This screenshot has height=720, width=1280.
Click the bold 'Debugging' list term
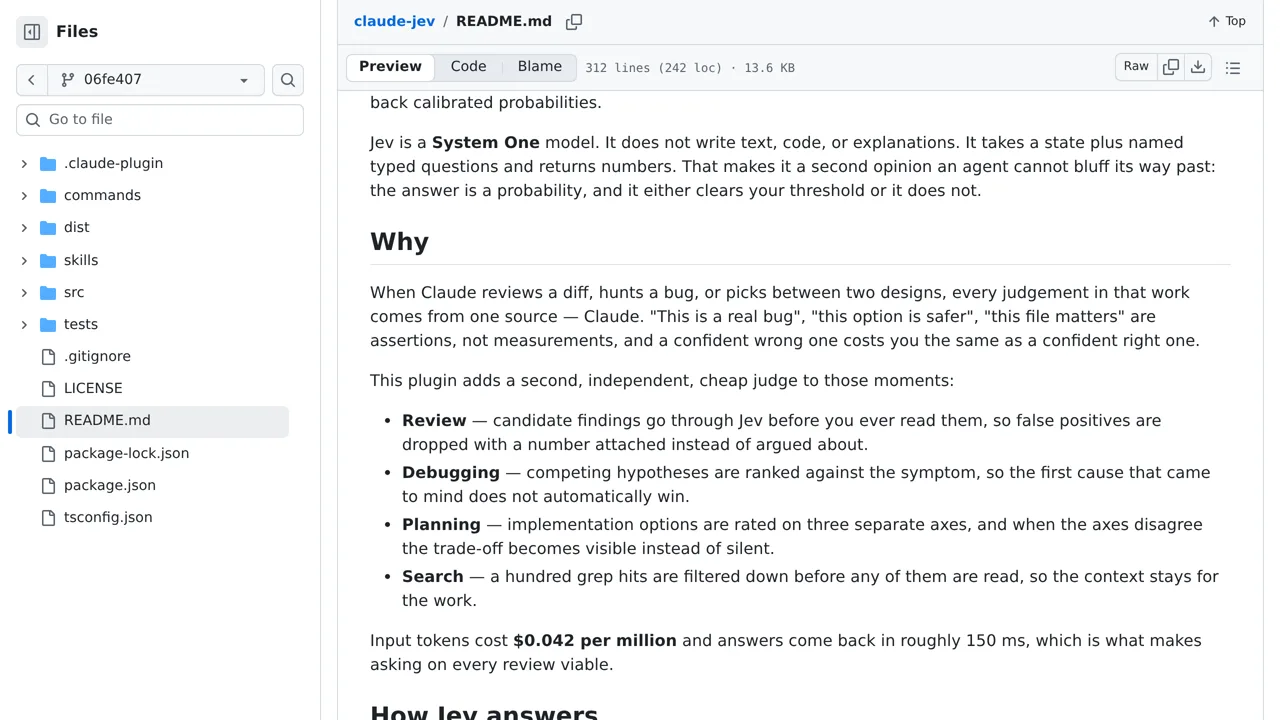click(x=451, y=473)
